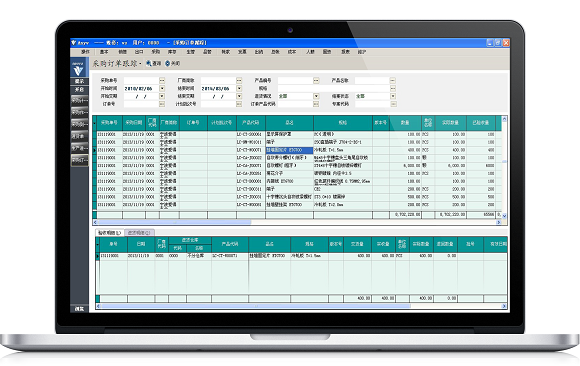Expand the start date 2010/02/06 dropdown
The height and width of the screenshot is (366, 580).
point(162,88)
